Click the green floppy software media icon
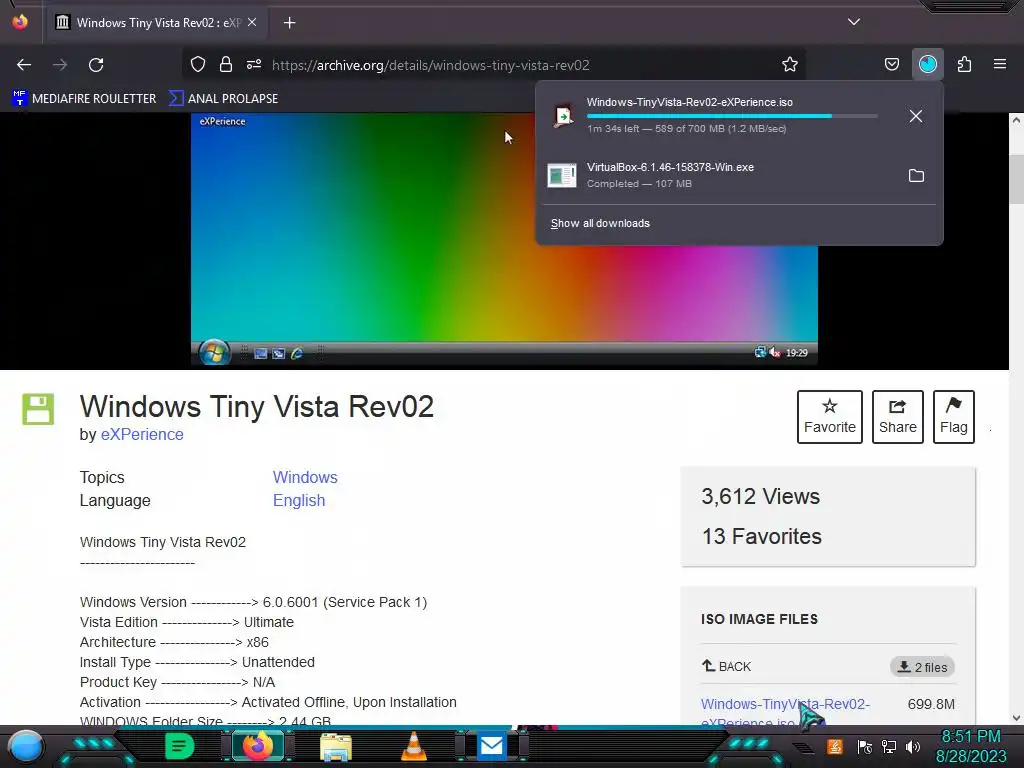 click(38, 409)
